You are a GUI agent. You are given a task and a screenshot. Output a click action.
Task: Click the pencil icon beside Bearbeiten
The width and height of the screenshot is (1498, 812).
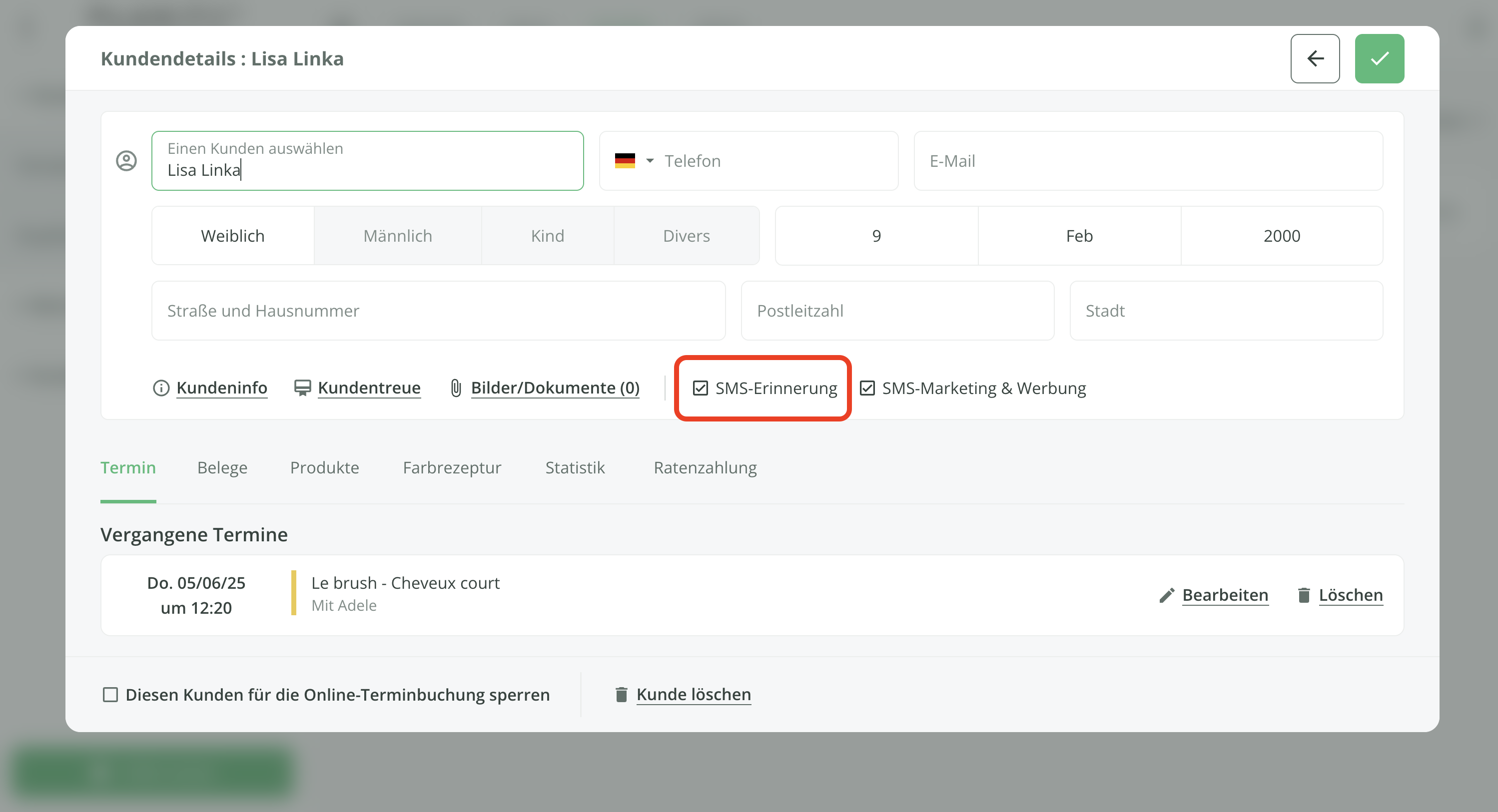click(1167, 595)
